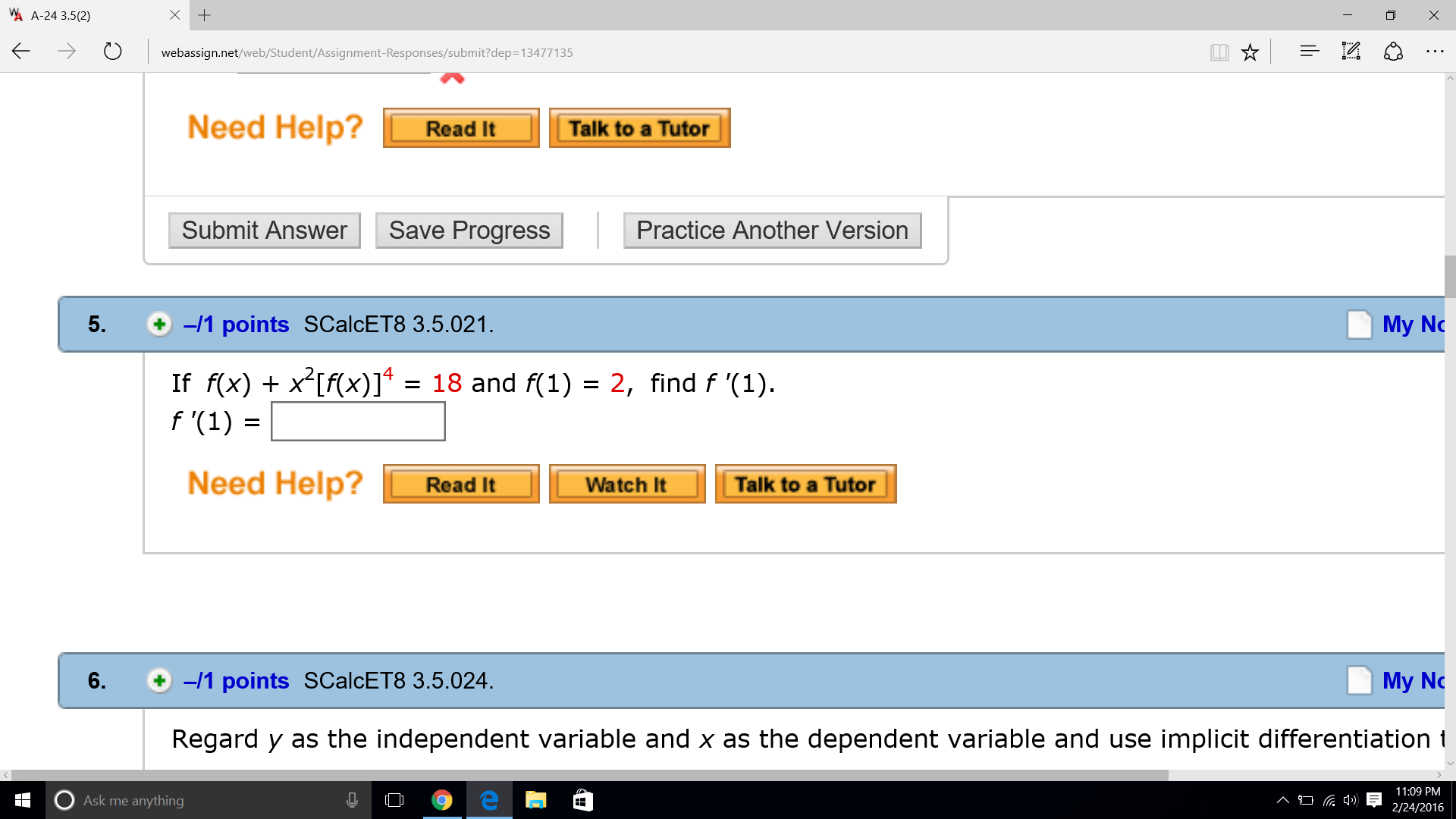Click the Practice Another Version button
The image size is (1456, 819).
coord(771,229)
